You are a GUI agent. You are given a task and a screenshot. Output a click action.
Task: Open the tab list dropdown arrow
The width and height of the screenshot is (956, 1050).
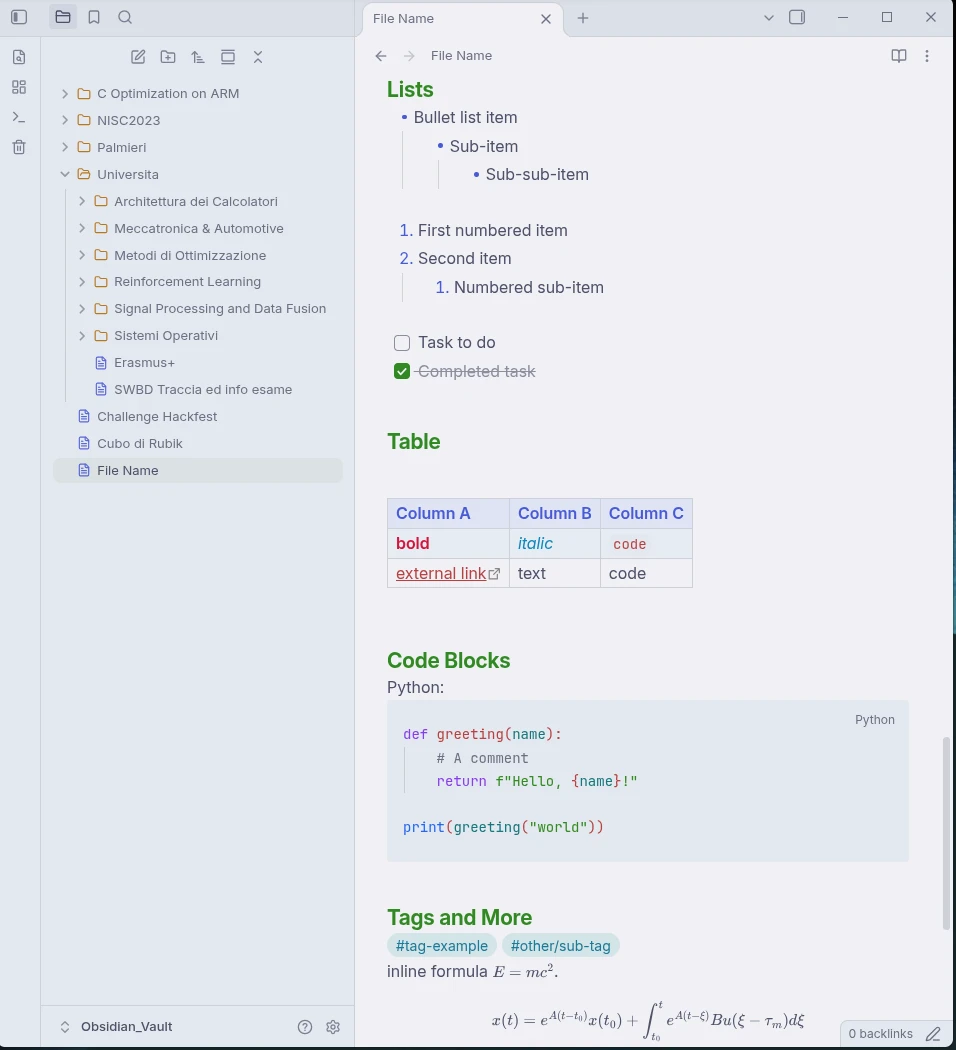click(769, 18)
